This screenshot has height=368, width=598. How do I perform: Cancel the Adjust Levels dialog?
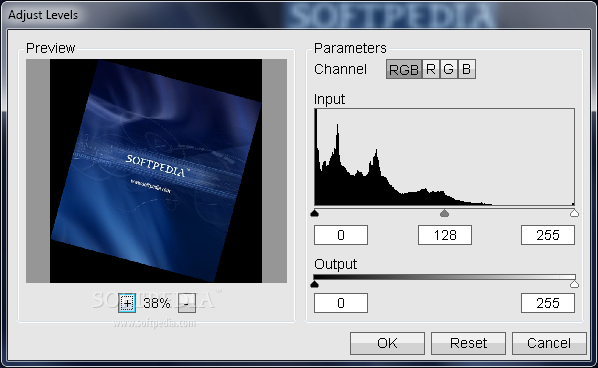click(x=549, y=343)
